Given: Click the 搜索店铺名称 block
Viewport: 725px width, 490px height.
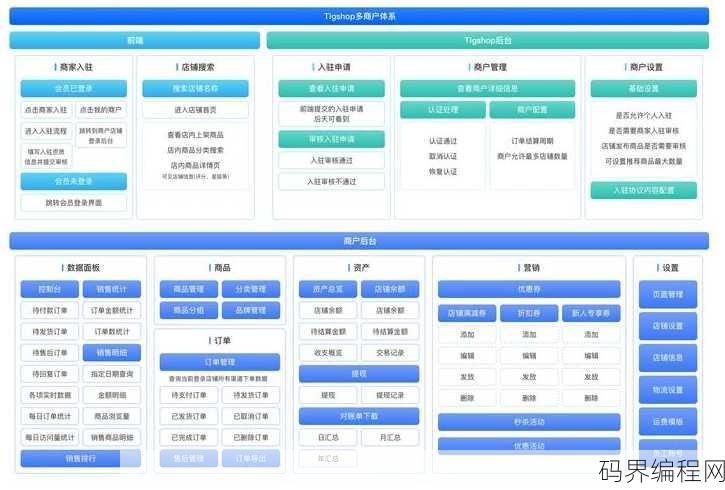Looking at the screenshot, I should point(195,88).
